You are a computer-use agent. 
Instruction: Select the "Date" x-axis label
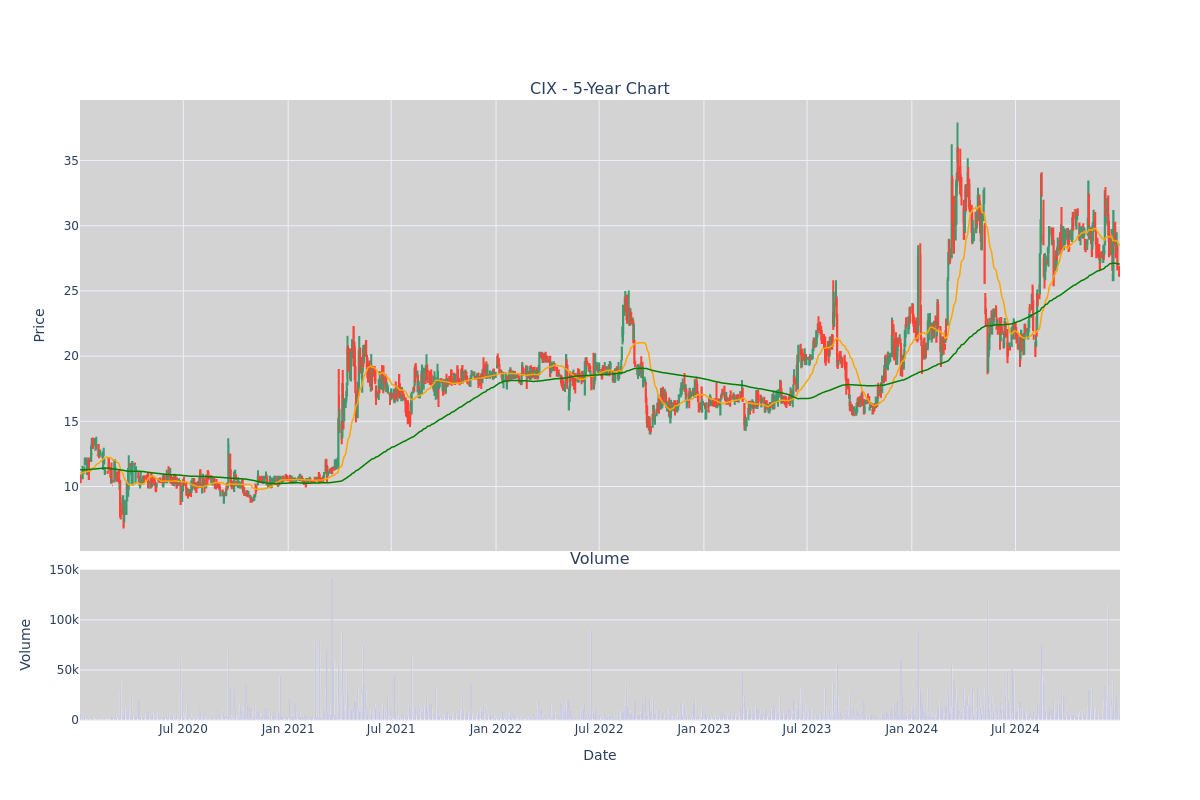[600, 756]
